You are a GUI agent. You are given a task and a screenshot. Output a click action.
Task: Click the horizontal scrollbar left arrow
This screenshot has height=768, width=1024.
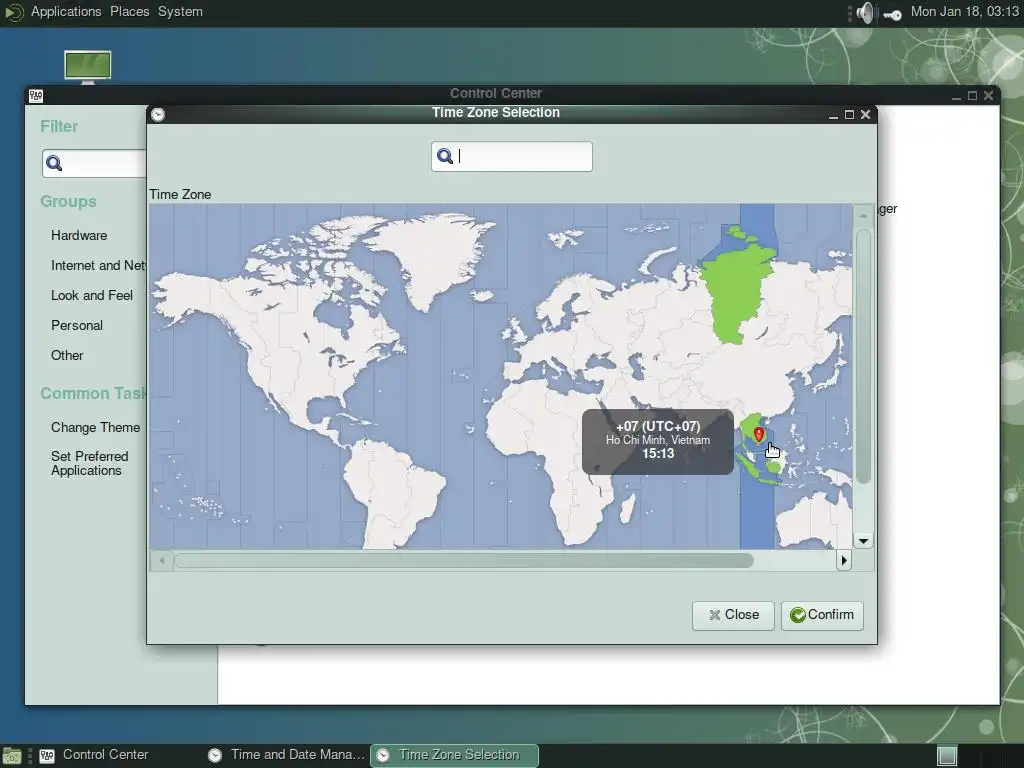(x=162, y=560)
